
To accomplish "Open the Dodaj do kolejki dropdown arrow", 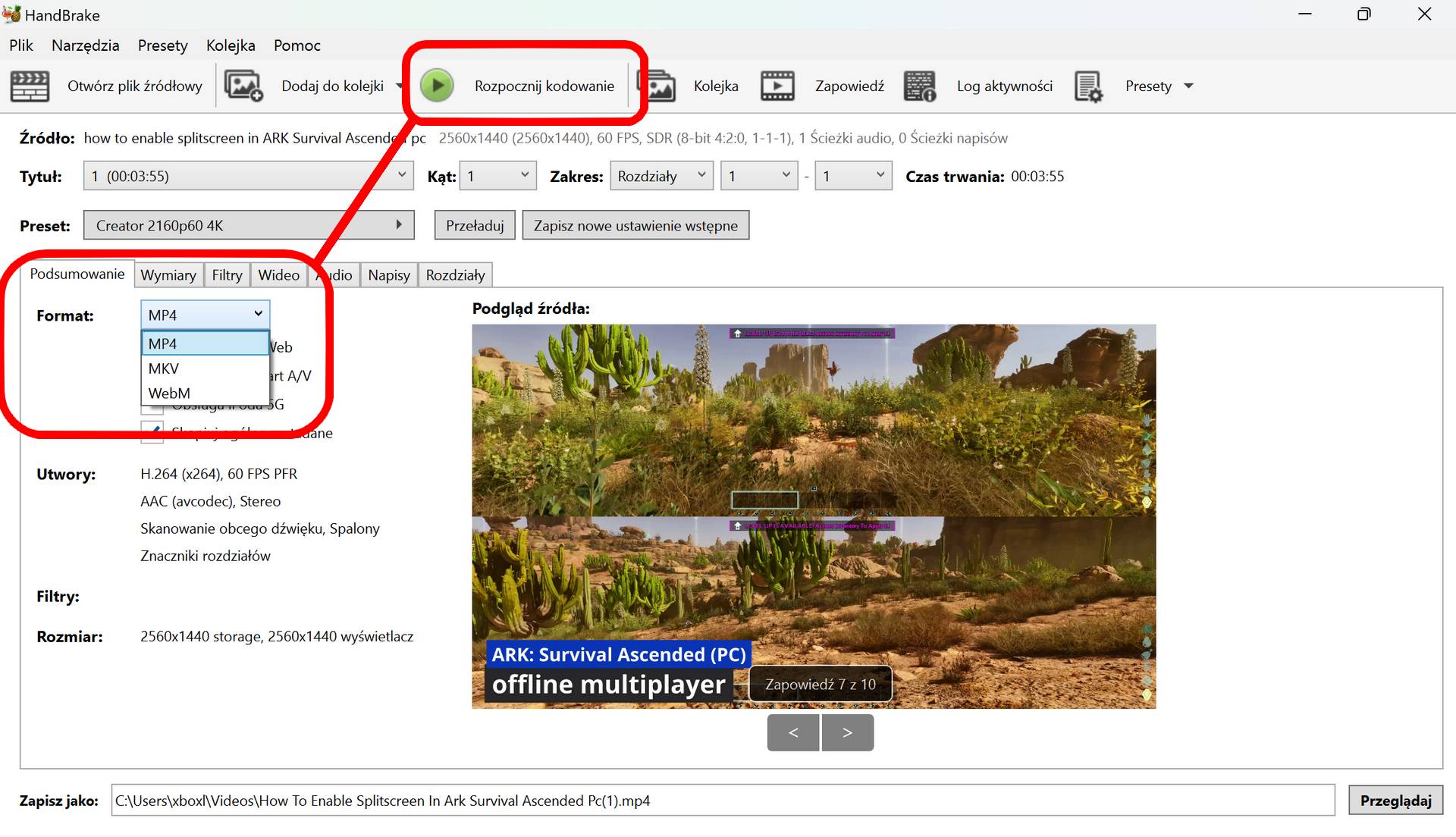I will coord(400,86).
